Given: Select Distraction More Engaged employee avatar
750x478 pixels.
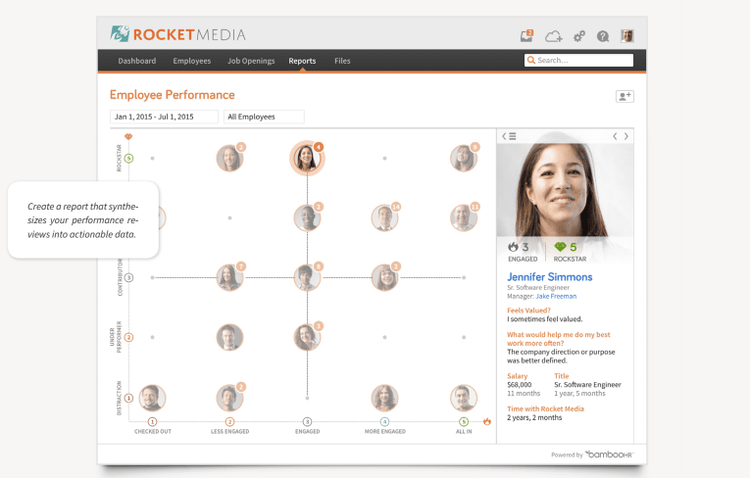Looking at the screenshot, I should 385,398.
